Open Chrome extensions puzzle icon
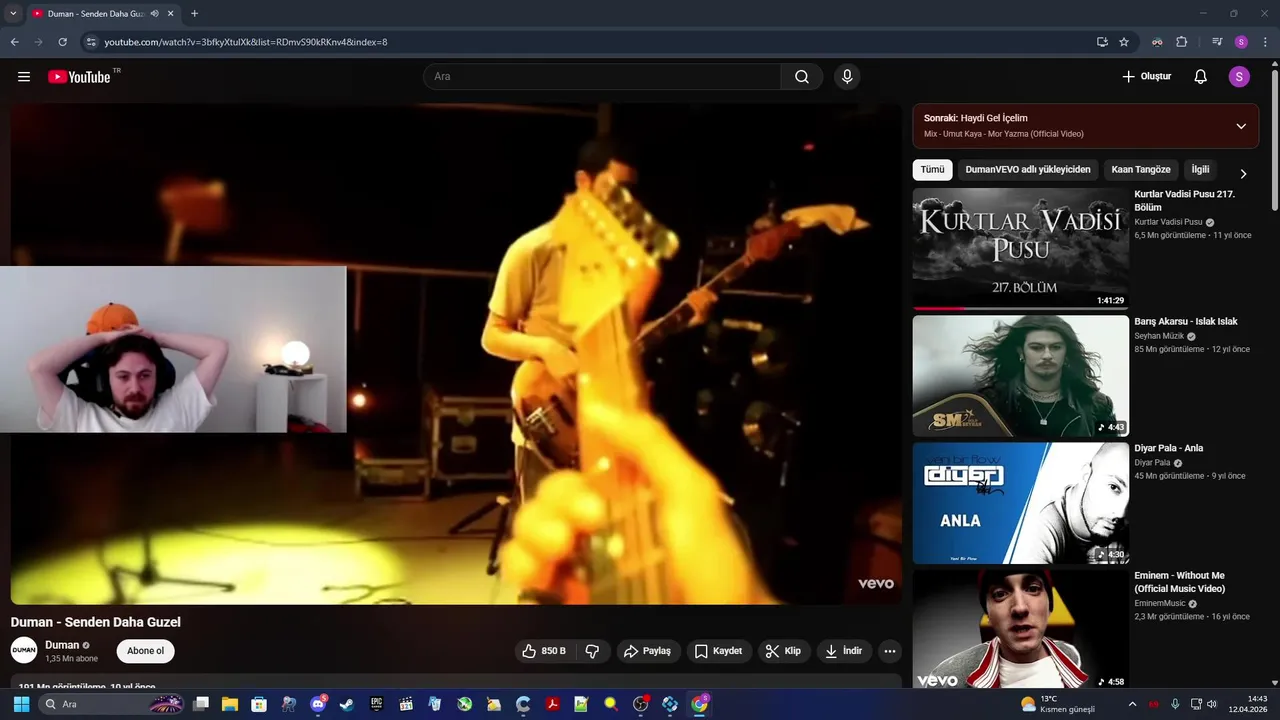The height and width of the screenshot is (720, 1280). (x=1182, y=42)
